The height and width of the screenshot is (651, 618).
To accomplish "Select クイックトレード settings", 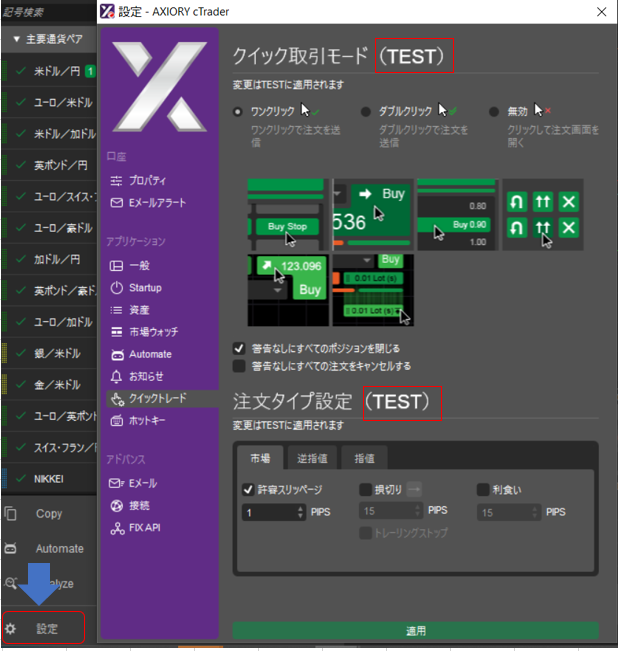I will pyautogui.click(x=162, y=399).
